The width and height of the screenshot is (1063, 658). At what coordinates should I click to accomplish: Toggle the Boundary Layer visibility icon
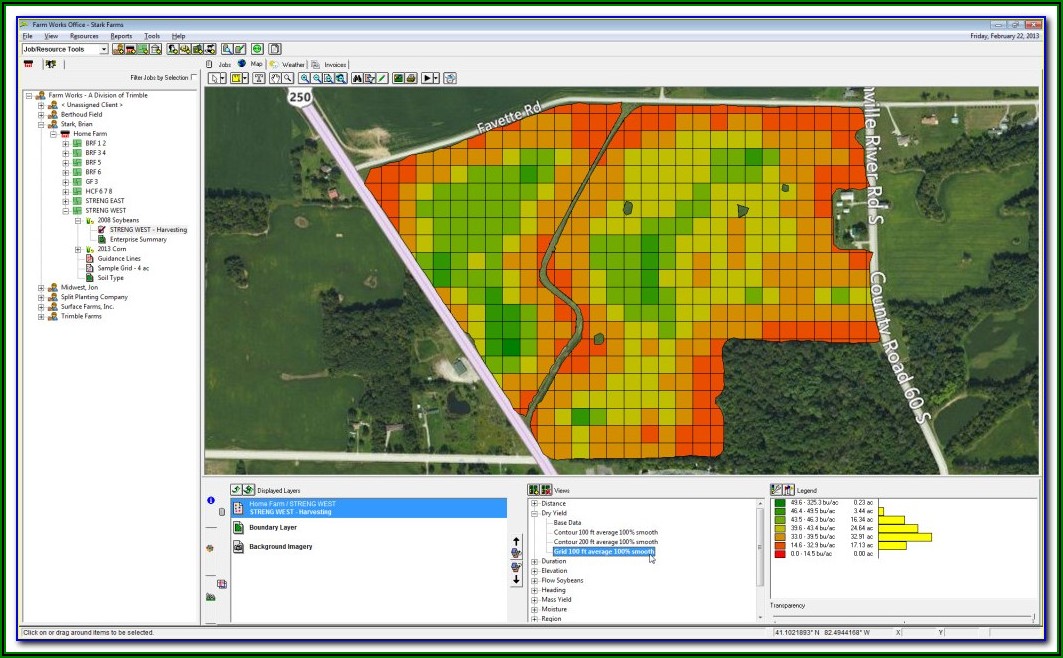(239, 527)
